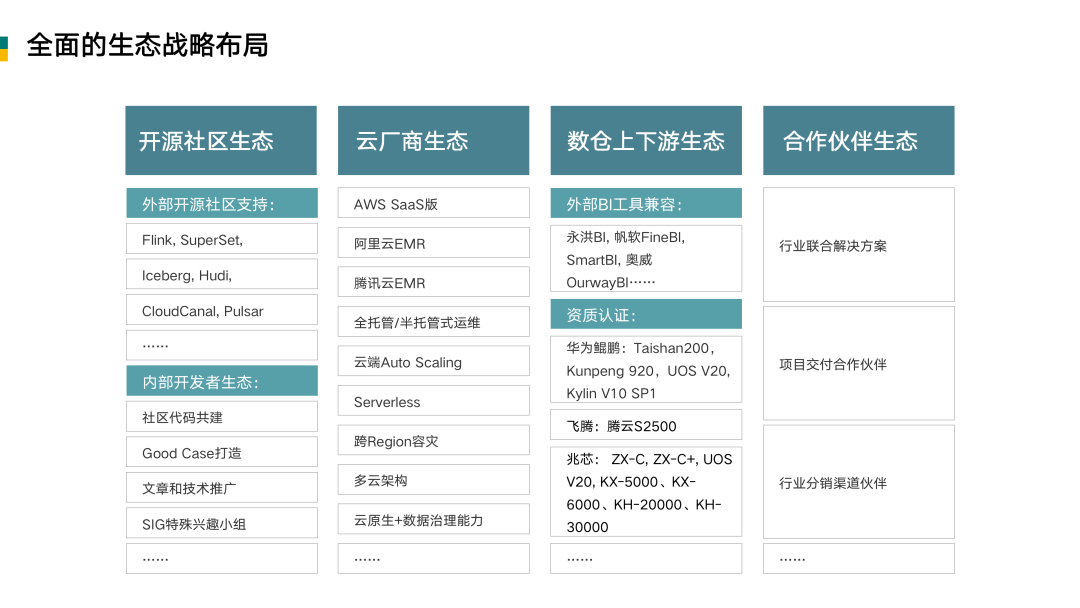
Task: Select the 云厂商生态 column header
Action: (x=433, y=140)
